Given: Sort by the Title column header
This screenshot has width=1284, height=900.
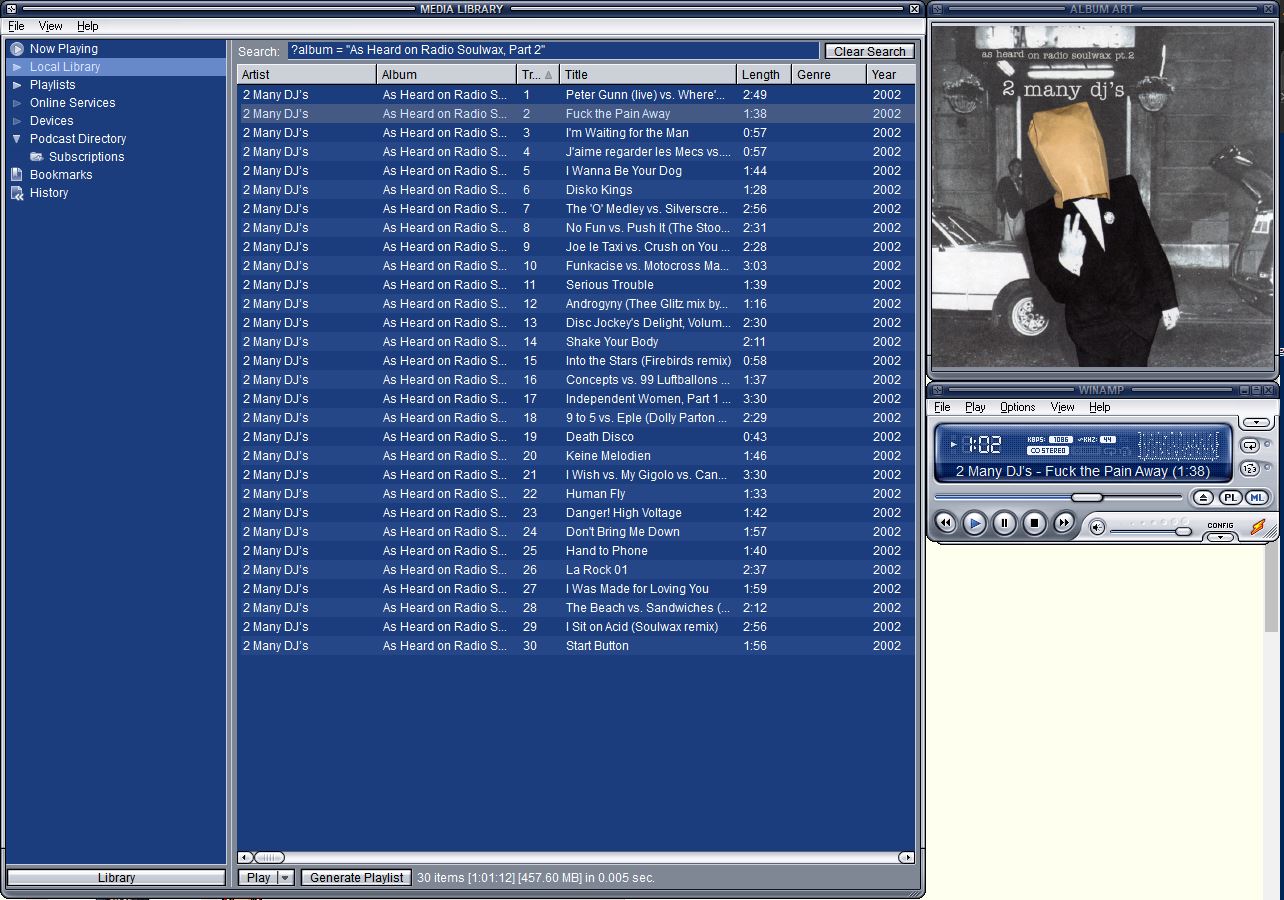Looking at the screenshot, I should (648, 74).
